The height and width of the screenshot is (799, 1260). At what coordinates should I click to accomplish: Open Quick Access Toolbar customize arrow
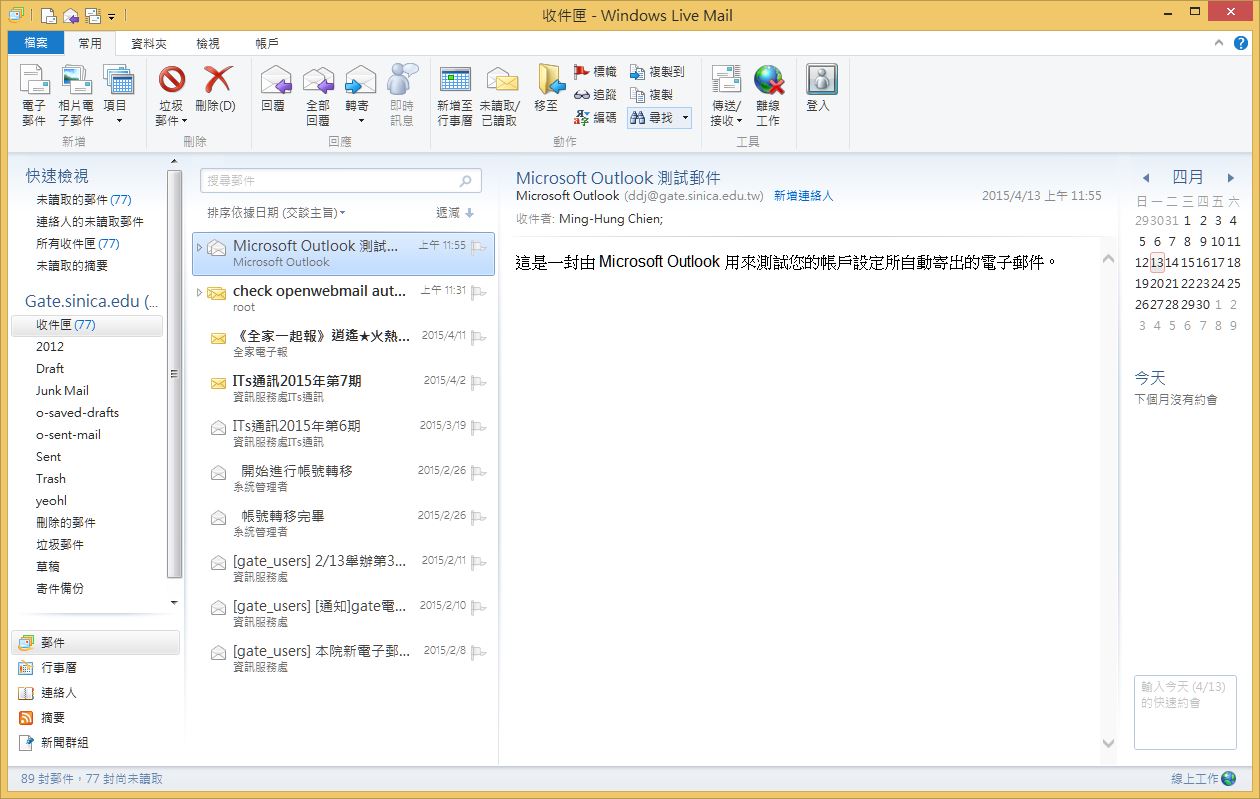(x=111, y=16)
